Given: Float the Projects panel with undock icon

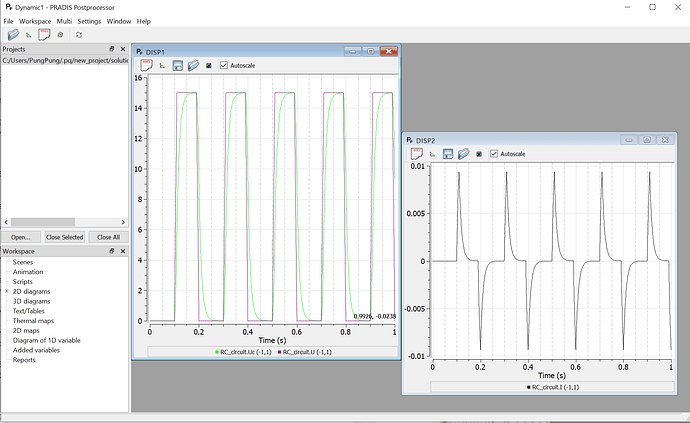Looking at the screenshot, I should tap(112, 49).
